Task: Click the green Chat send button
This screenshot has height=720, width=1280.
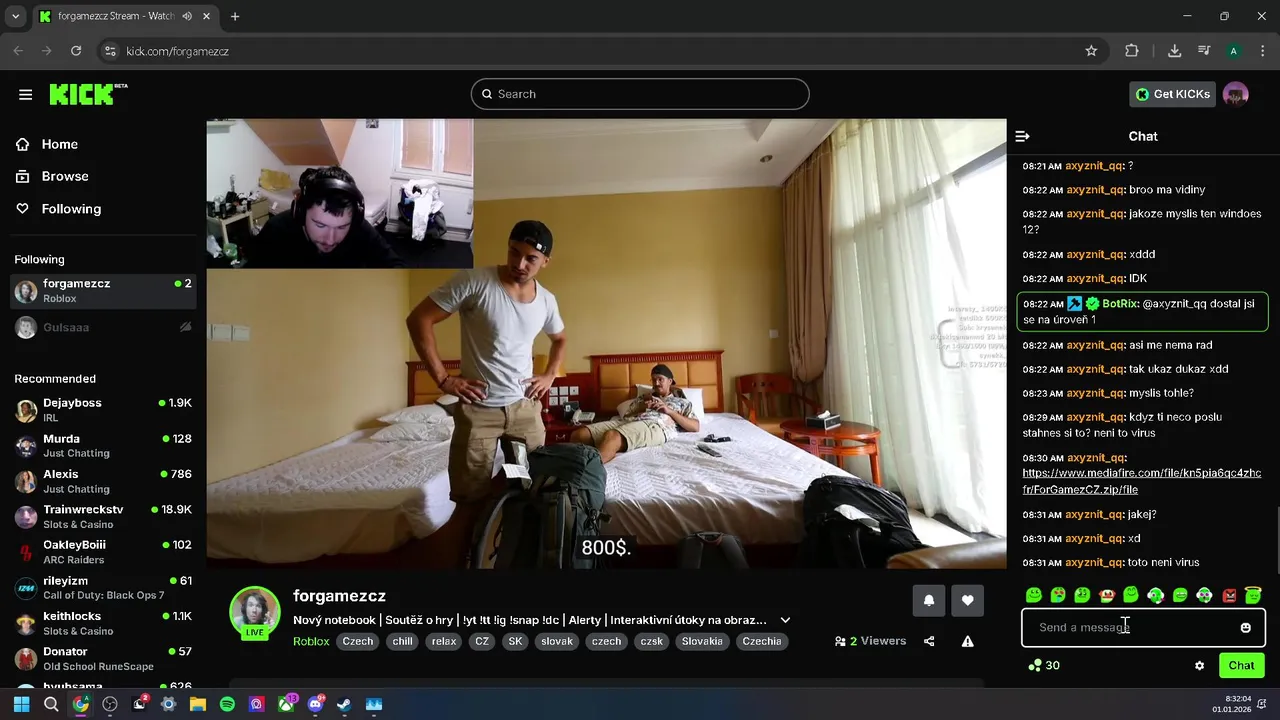Action: (1241, 665)
